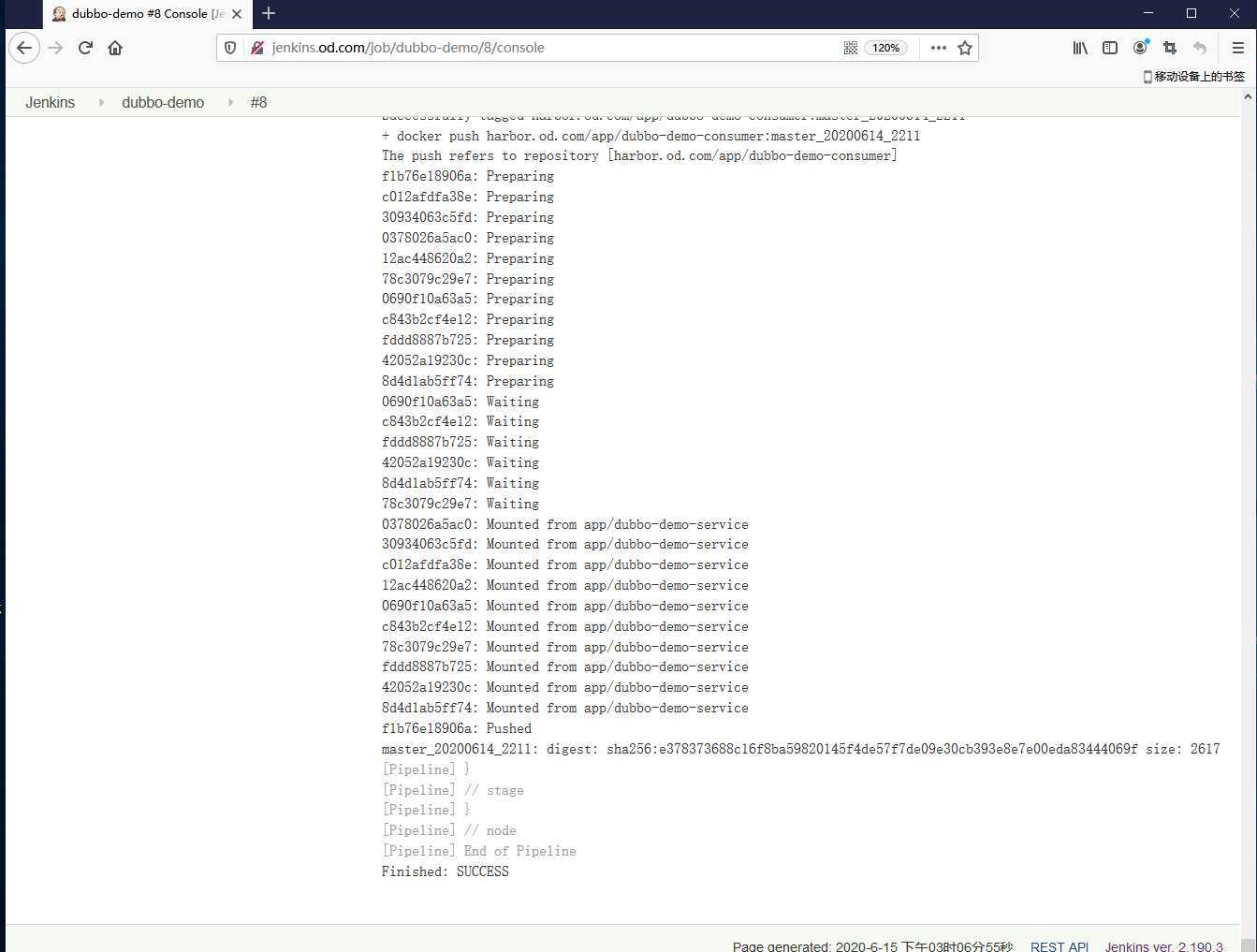This screenshot has height=952, width=1257.
Task: Open the Firefox hamburger menu
Action: tap(1237, 48)
